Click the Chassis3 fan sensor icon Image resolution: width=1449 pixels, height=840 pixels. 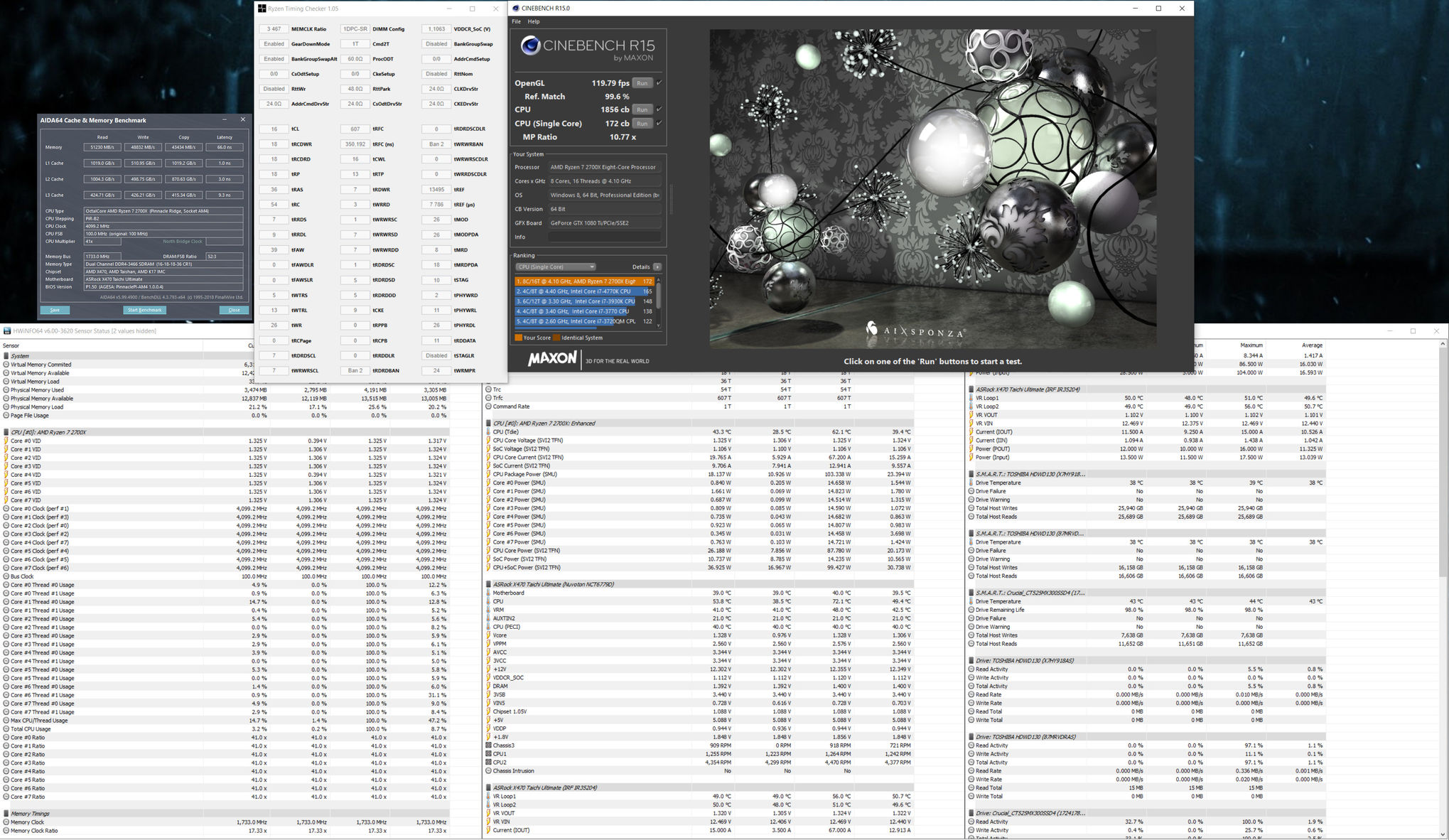[488, 745]
